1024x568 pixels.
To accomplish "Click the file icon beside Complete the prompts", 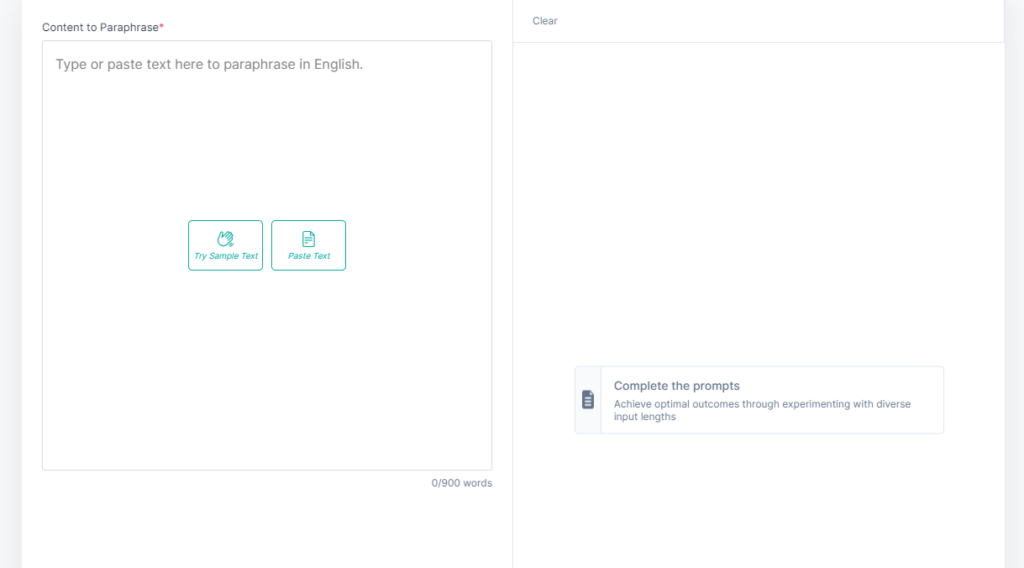I will (x=588, y=400).
